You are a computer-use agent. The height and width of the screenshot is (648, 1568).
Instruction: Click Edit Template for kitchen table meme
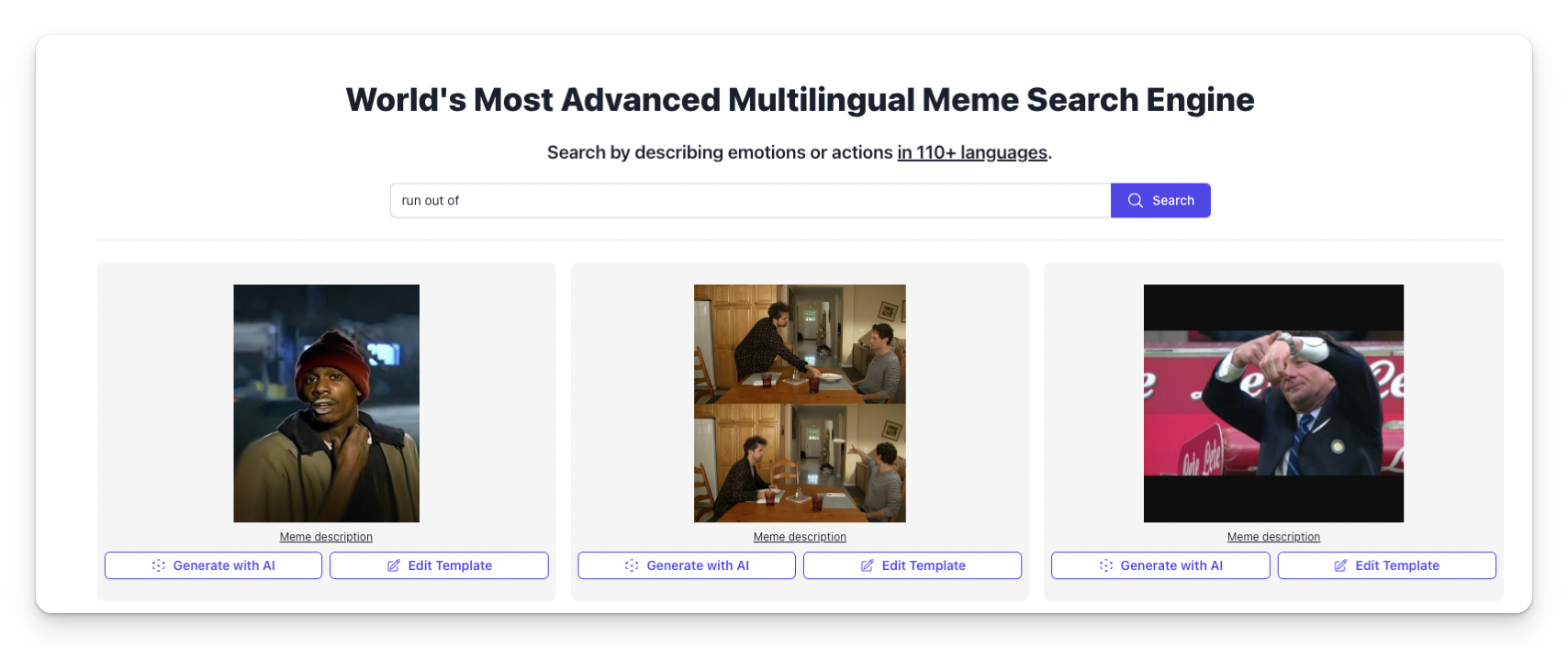913,565
